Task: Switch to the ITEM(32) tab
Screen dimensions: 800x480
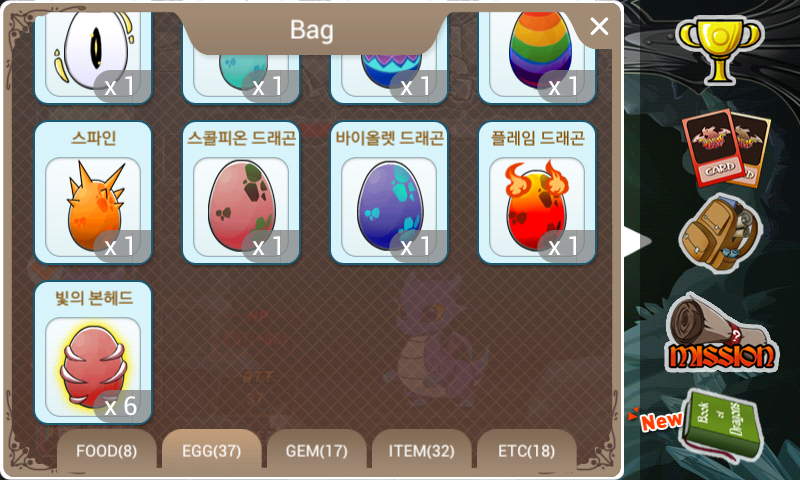Action: 421,450
